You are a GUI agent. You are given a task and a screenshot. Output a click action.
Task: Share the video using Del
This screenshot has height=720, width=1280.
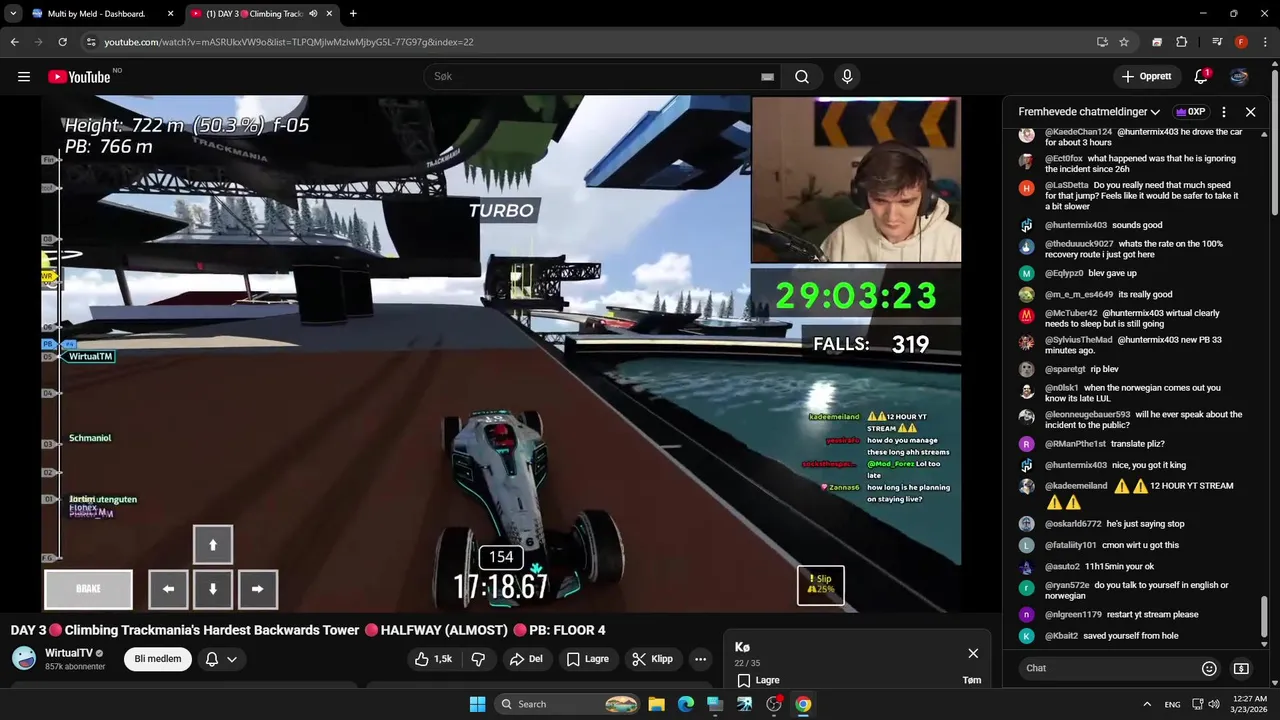[x=526, y=659]
